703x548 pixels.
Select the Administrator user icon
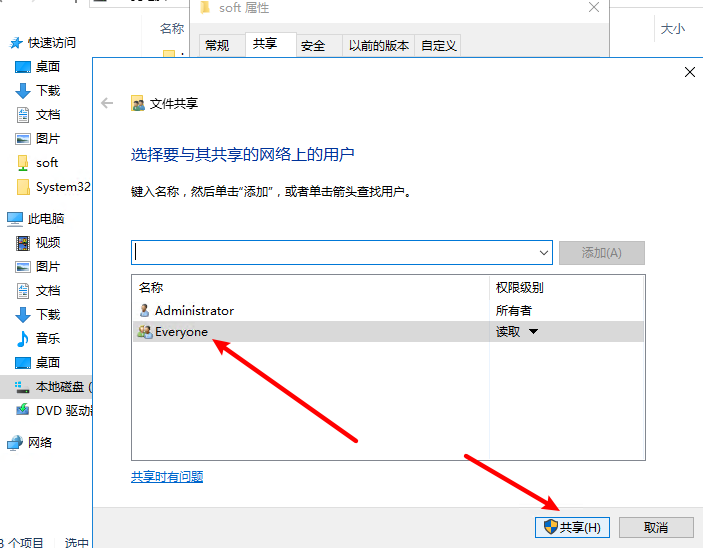[145, 311]
